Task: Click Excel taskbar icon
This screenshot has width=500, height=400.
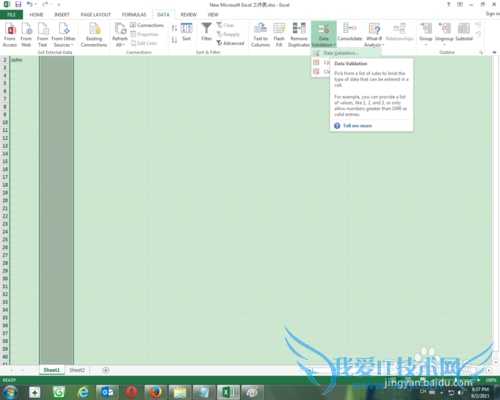Action: pyautogui.click(x=228, y=392)
